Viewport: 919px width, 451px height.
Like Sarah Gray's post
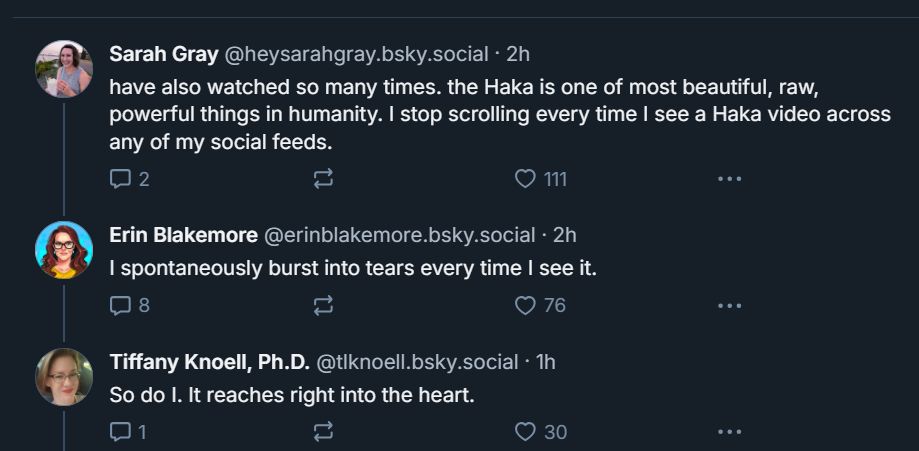click(x=526, y=179)
